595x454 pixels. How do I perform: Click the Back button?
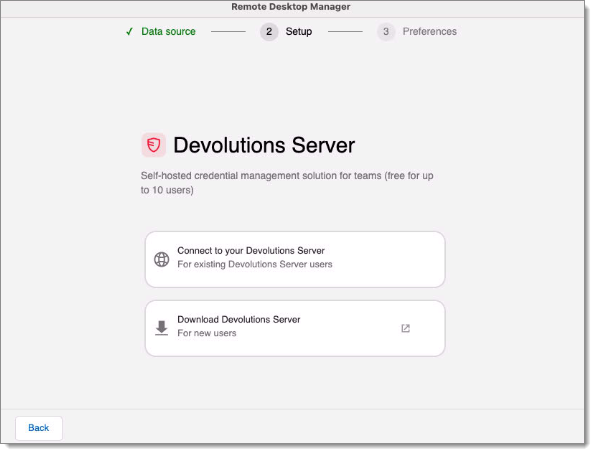tap(39, 428)
